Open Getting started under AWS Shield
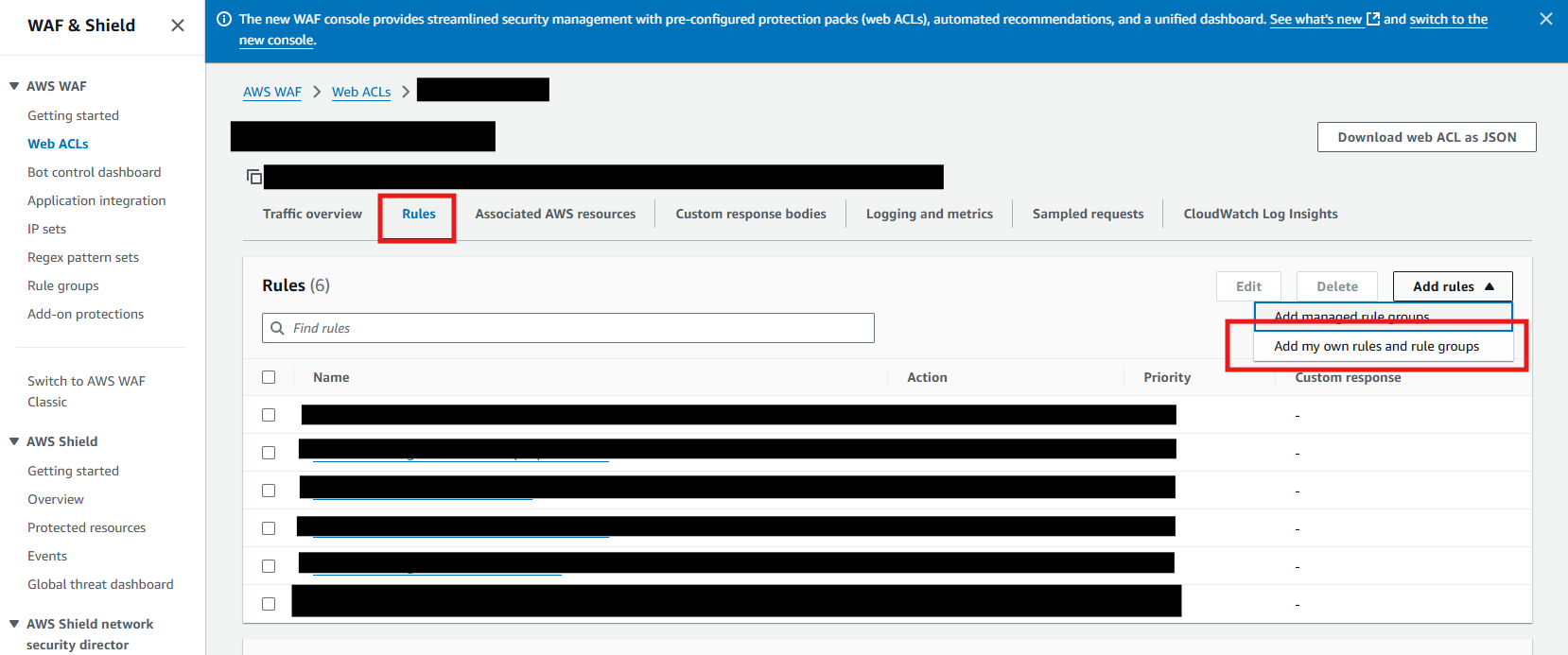The width and height of the screenshot is (1568, 655). coord(73,471)
